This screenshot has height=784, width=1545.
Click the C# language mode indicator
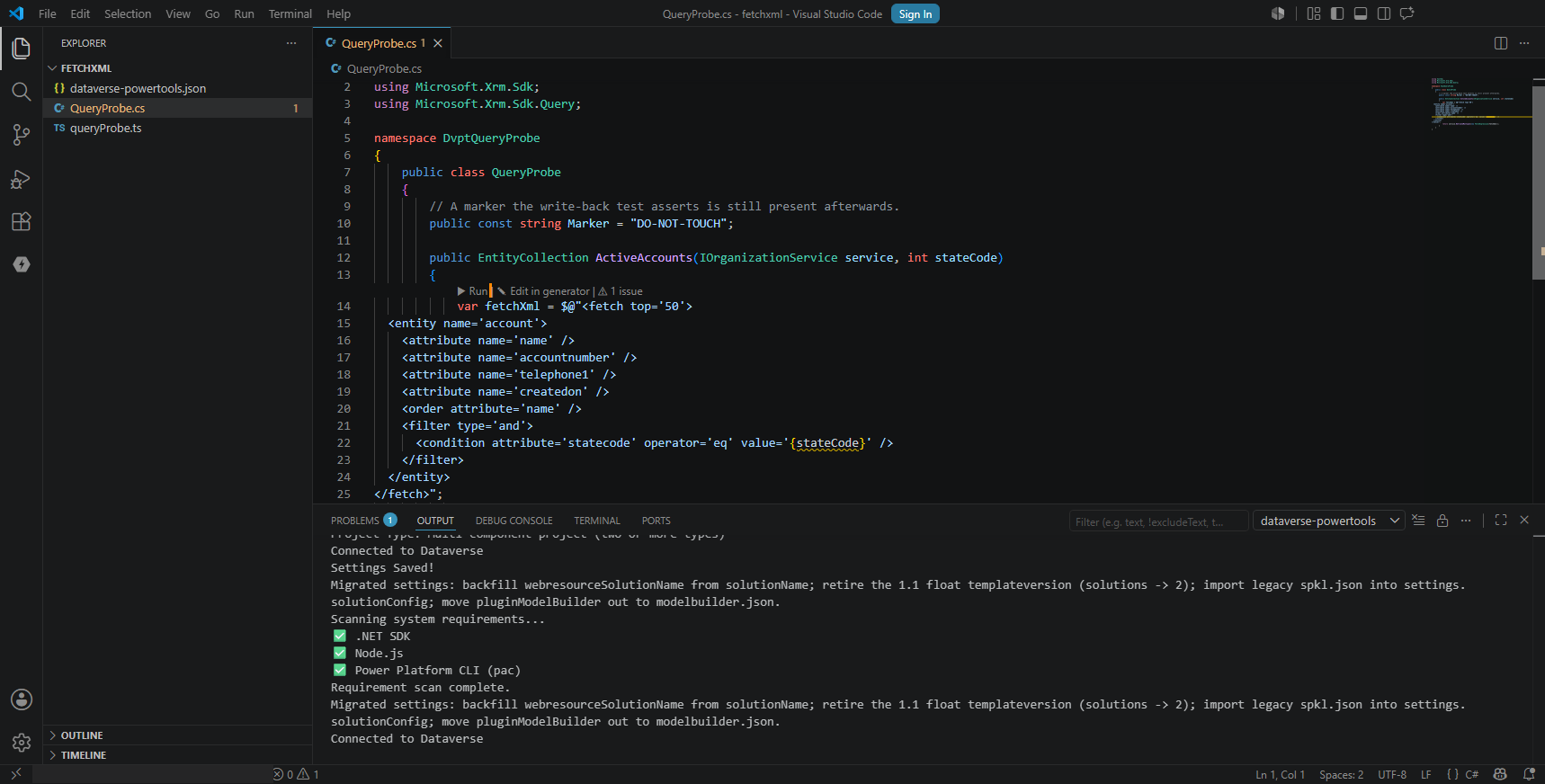(x=1472, y=774)
